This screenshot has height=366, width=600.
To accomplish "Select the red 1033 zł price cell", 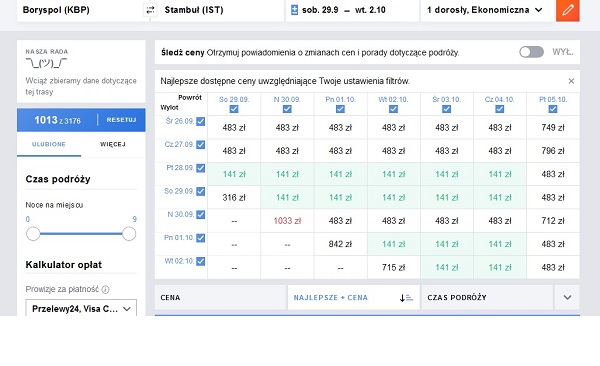I will [x=287, y=221].
